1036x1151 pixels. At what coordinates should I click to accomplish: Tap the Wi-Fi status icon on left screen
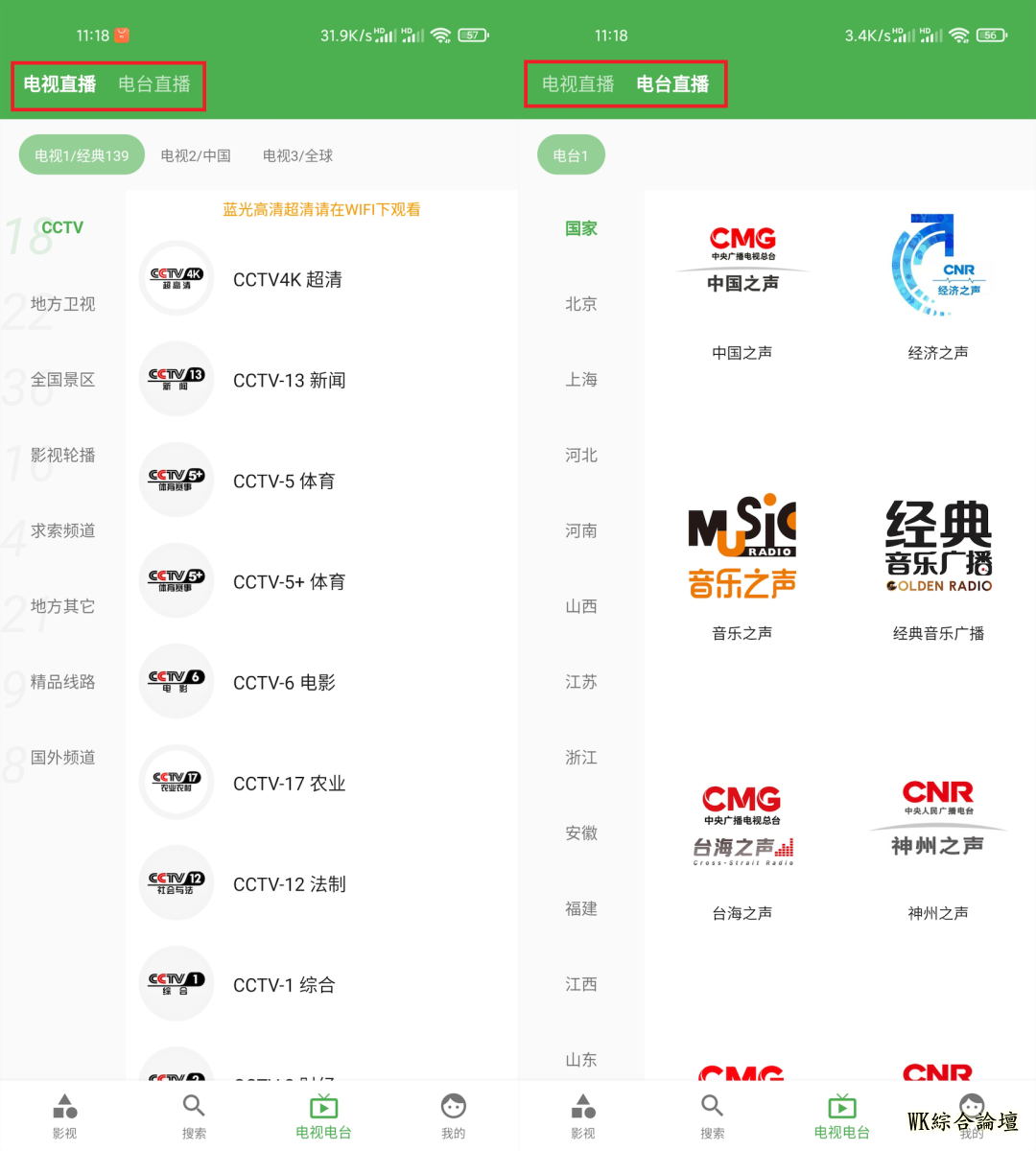(x=441, y=35)
